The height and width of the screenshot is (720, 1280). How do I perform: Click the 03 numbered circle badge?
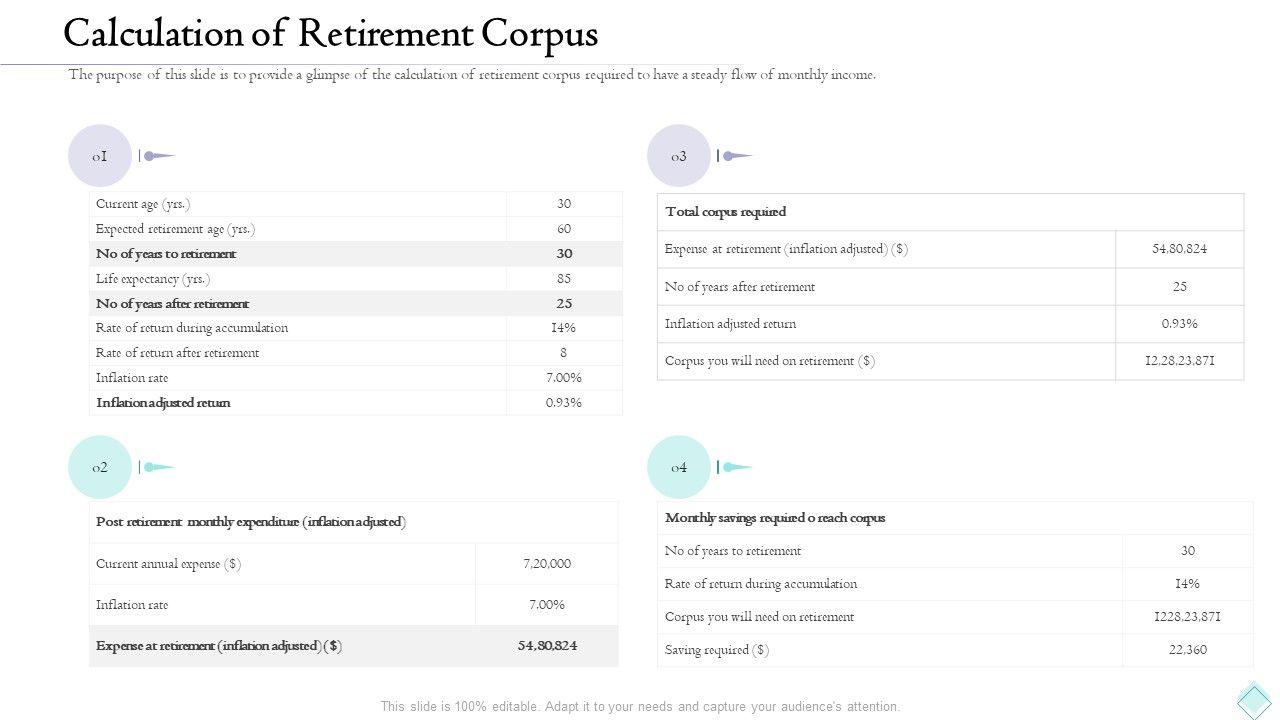pyautogui.click(x=679, y=156)
